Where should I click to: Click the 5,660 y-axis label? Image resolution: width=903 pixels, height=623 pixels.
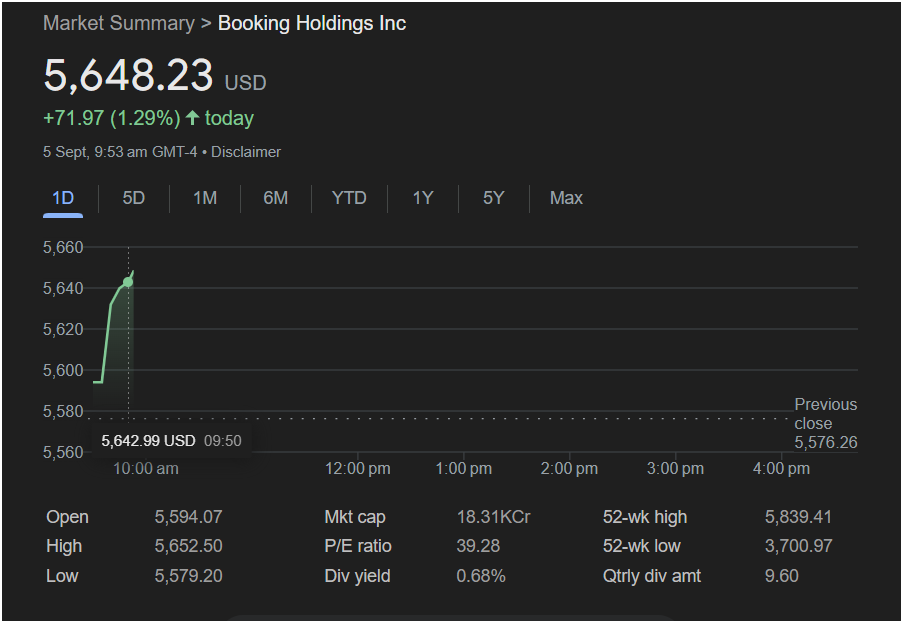point(63,248)
